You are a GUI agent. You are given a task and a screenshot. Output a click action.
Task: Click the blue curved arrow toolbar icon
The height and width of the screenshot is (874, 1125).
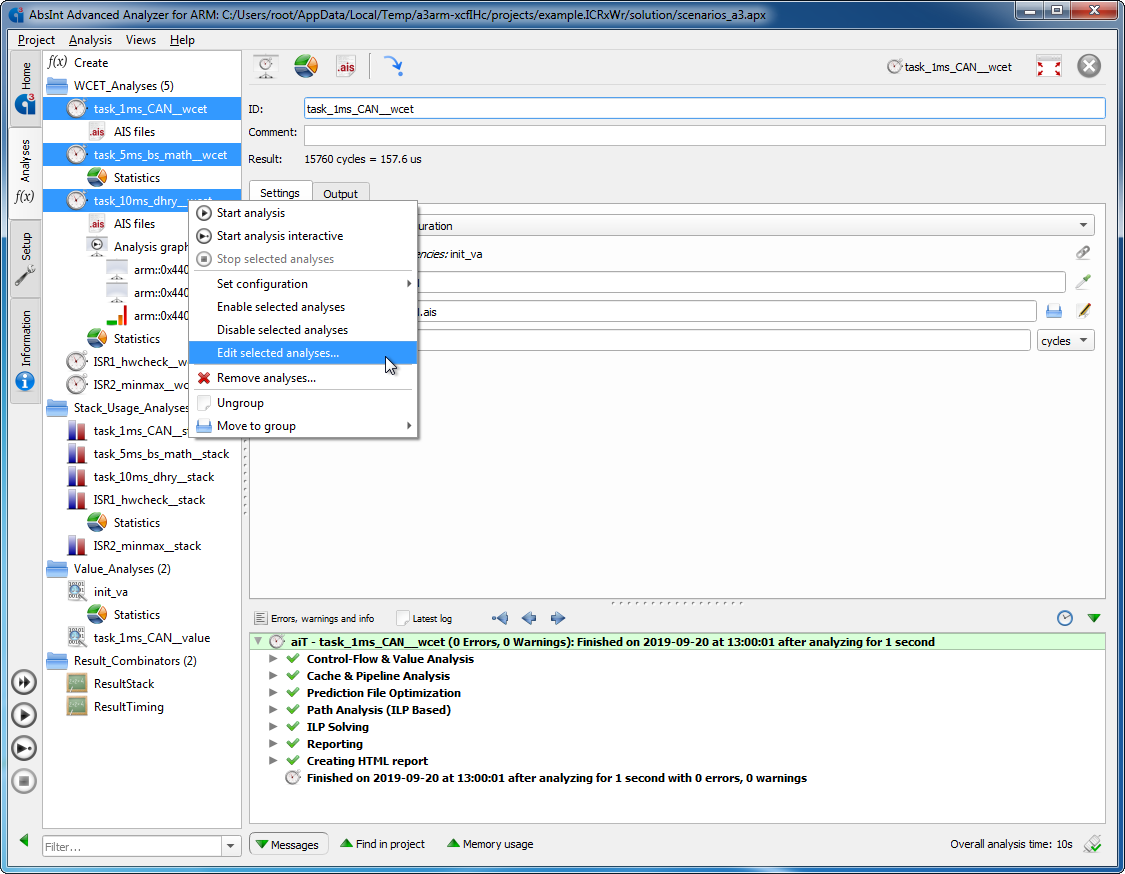tap(393, 67)
